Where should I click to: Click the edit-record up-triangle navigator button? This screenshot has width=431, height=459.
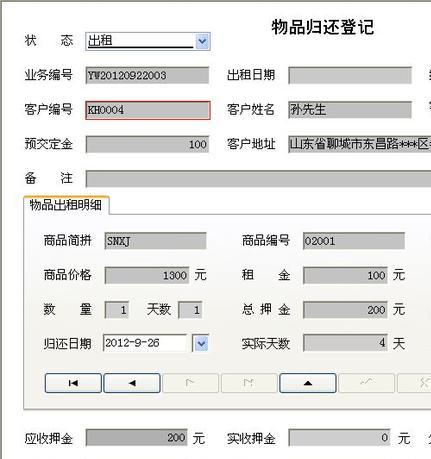coord(308,383)
